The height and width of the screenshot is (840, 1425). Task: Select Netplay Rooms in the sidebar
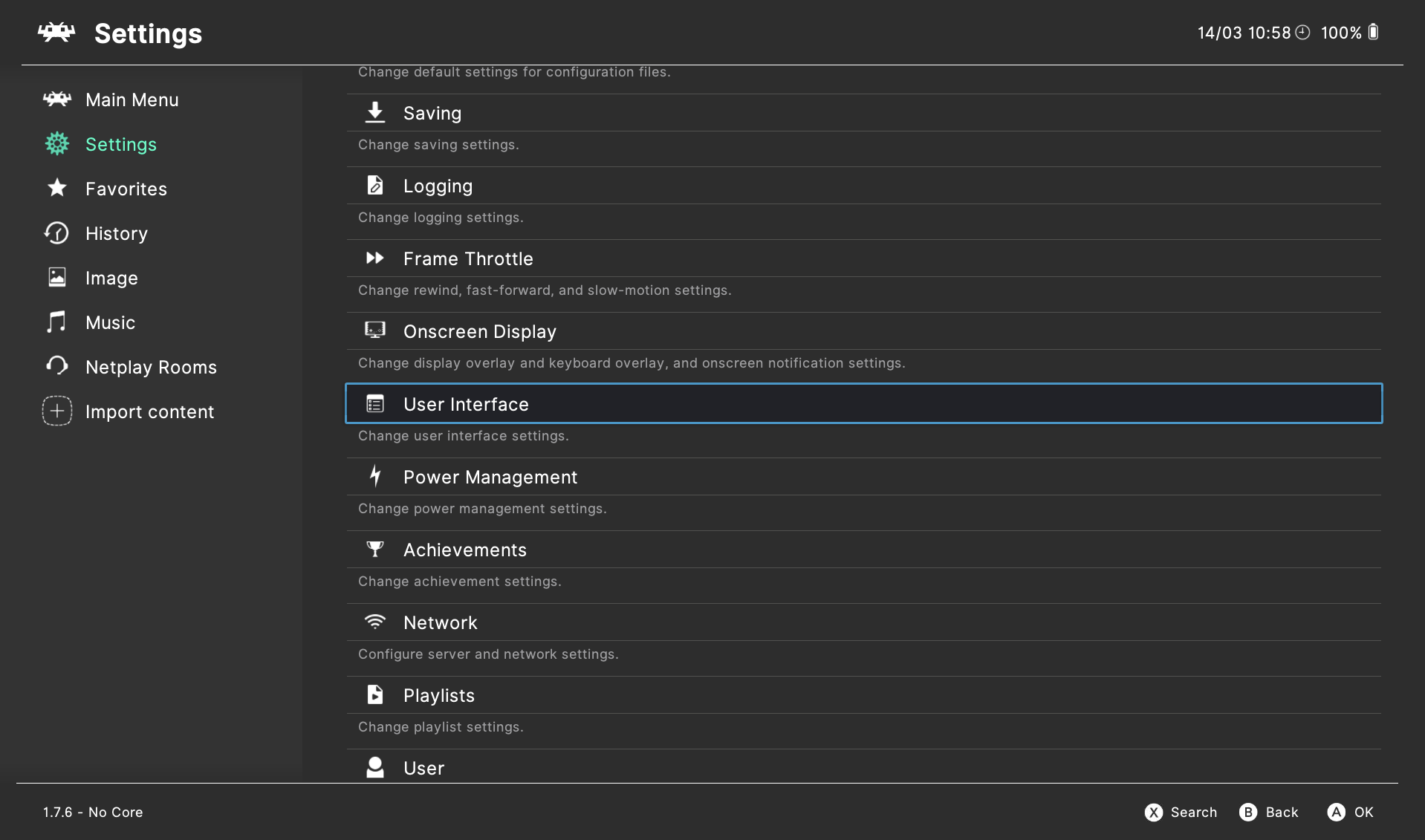(x=151, y=367)
